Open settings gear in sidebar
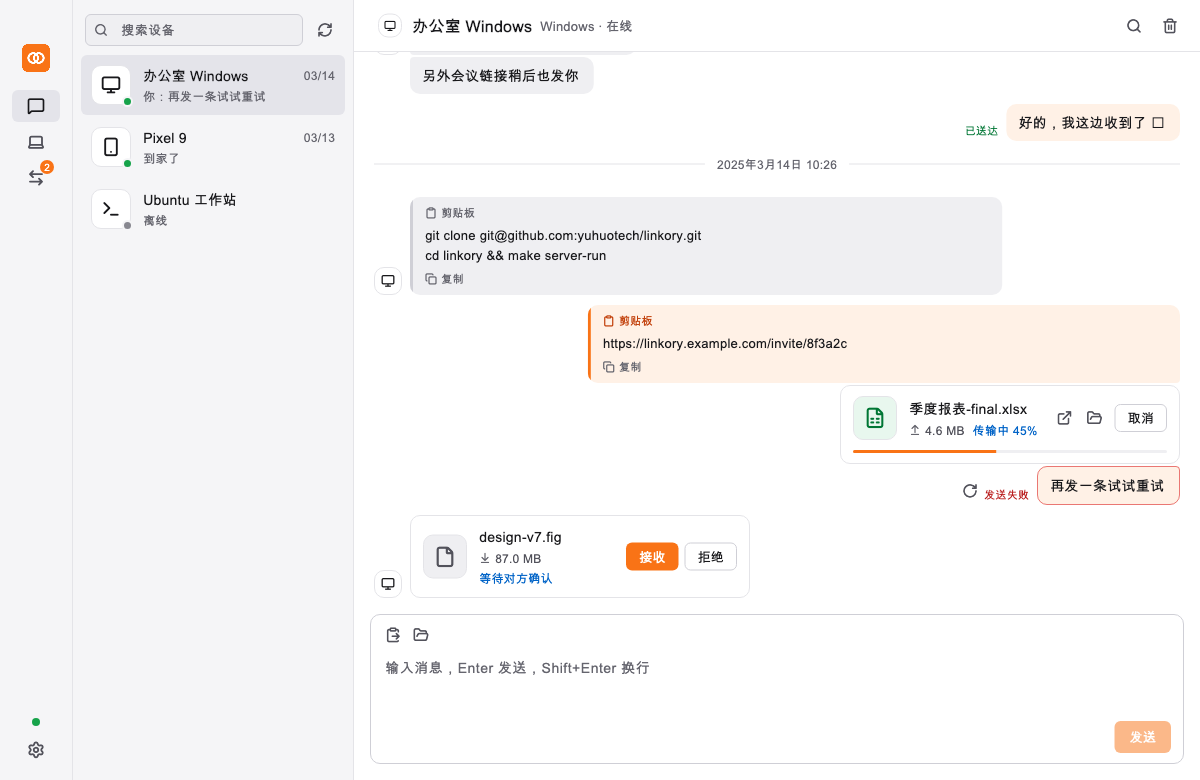 [x=36, y=750]
